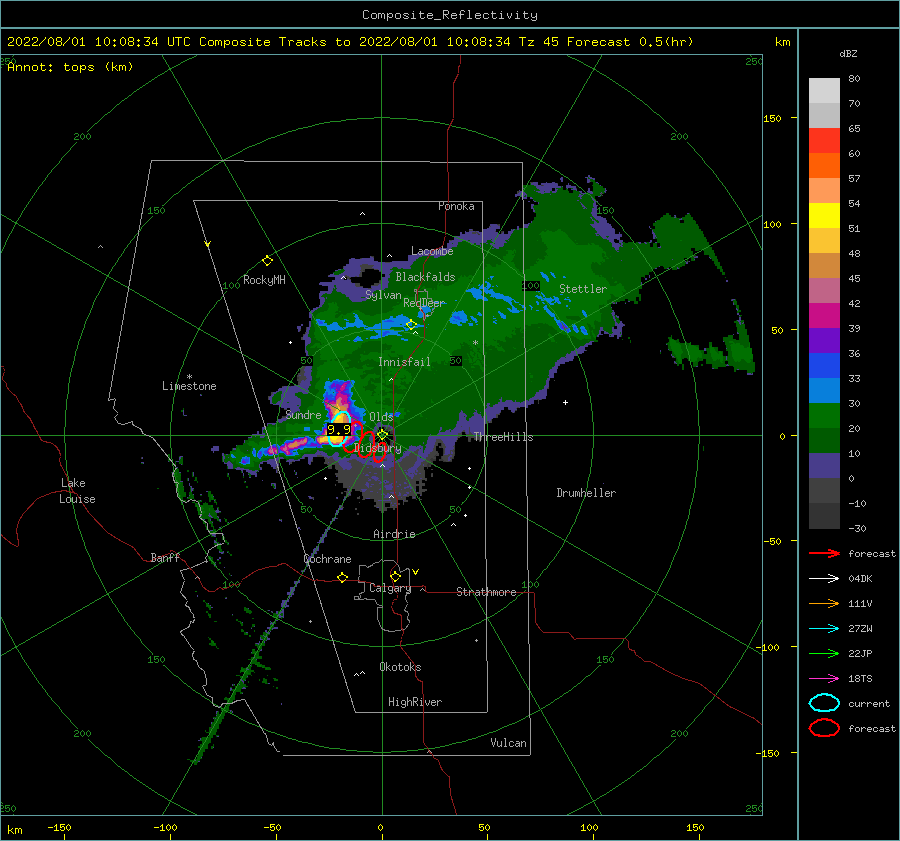Image resolution: width=900 pixels, height=841 pixels.
Task: Click the red forecast ellipse legend symbol
Action: 824,728
